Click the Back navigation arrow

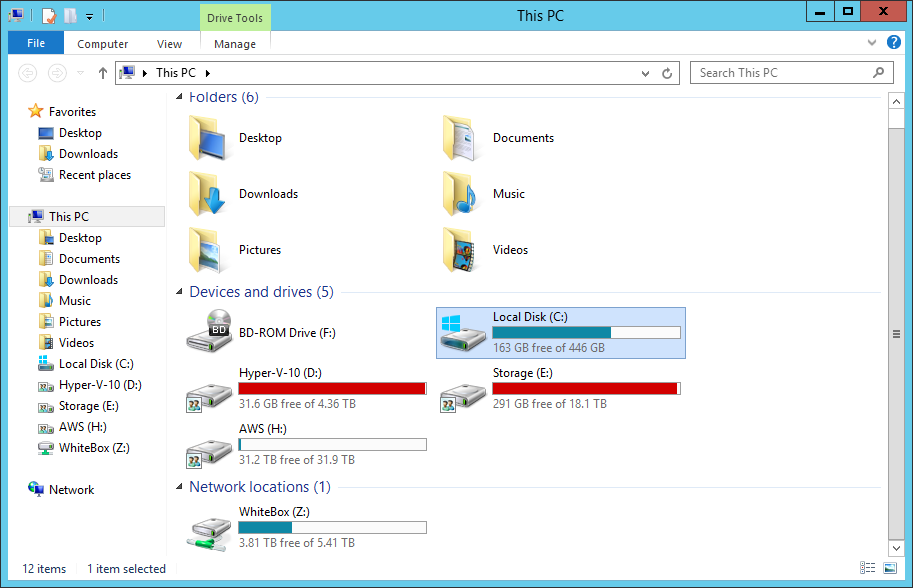(x=27, y=73)
